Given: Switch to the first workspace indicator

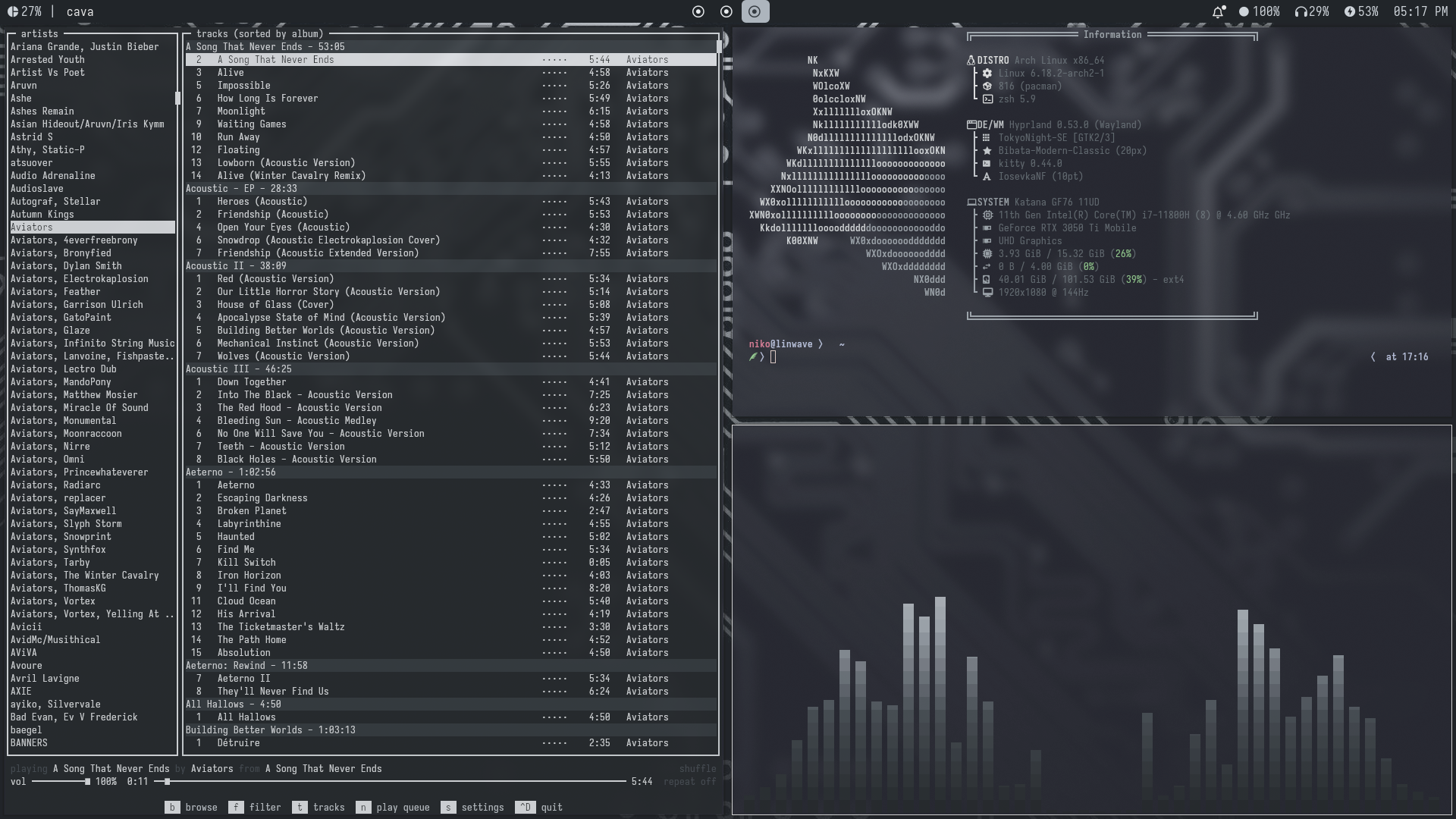Looking at the screenshot, I should pos(698,11).
